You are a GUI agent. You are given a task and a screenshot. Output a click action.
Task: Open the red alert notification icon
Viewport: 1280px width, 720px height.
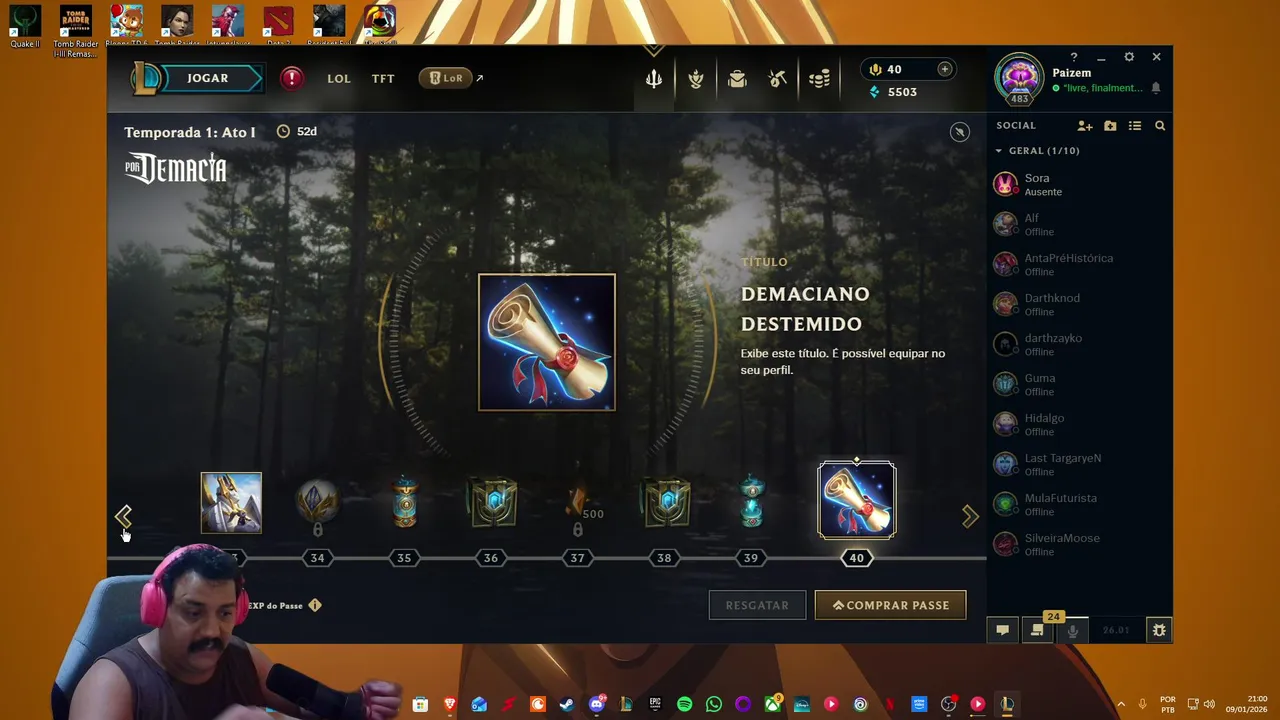[291, 78]
